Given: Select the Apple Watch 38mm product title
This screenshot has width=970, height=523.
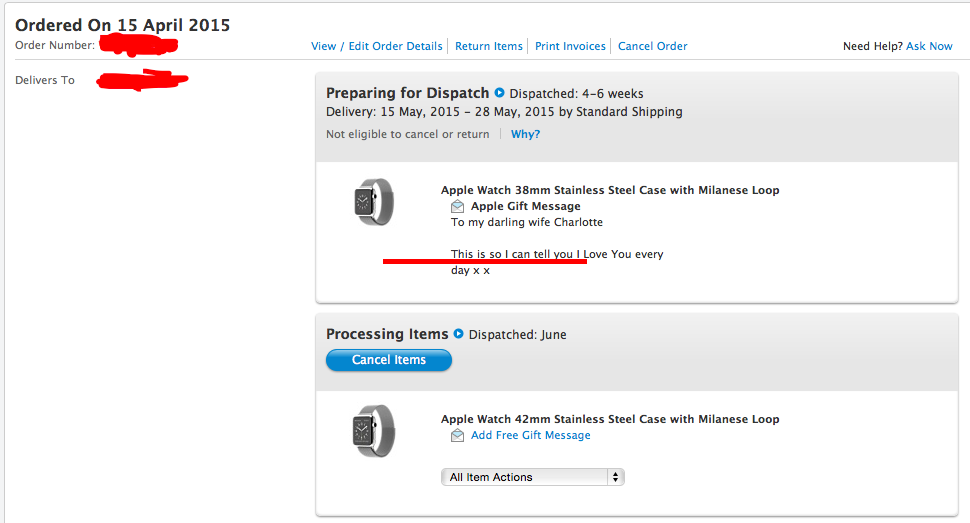Looking at the screenshot, I should click(610, 190).
